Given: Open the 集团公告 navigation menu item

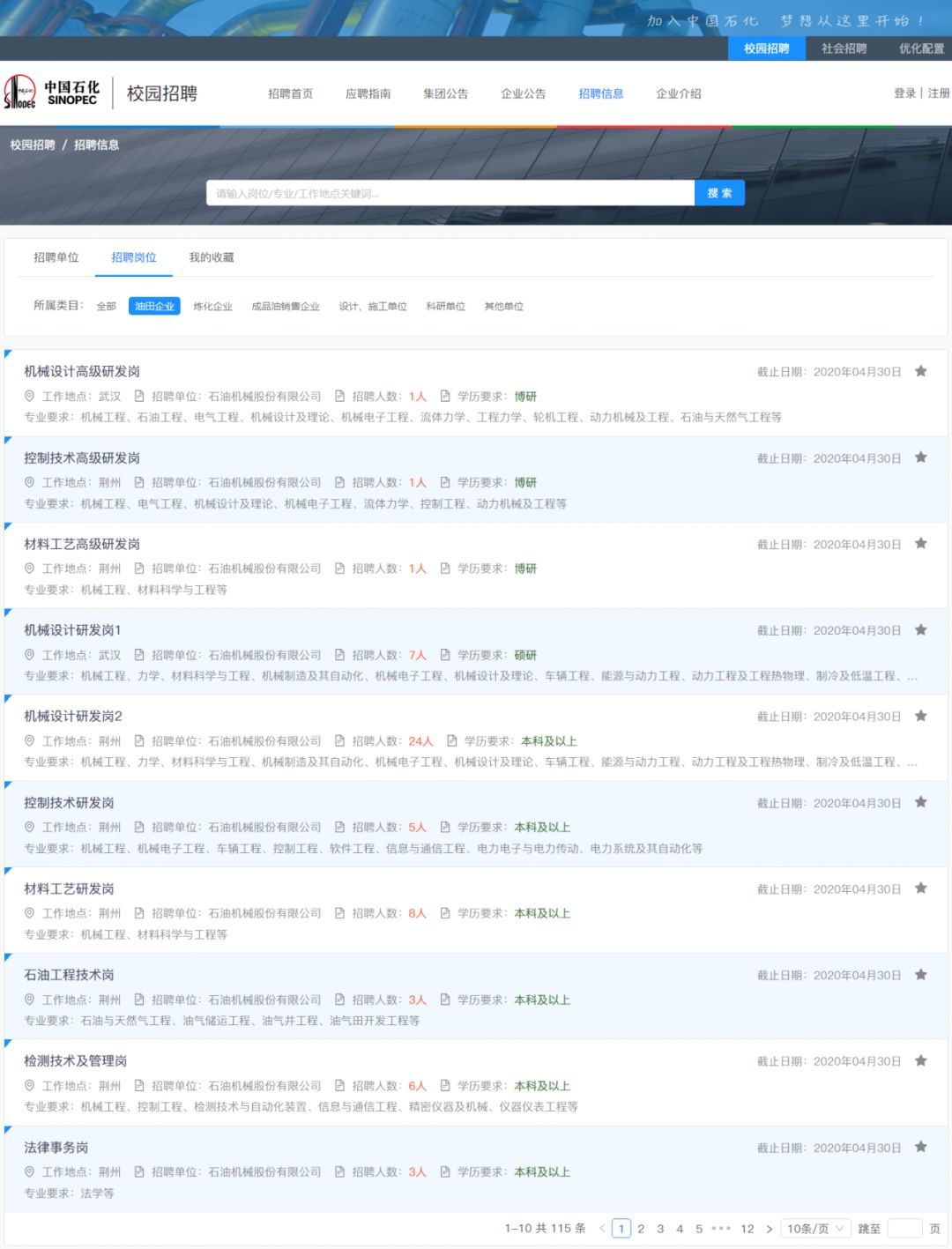Looking at the screenshot, I should pyautogui.click(x=445, y=93).
